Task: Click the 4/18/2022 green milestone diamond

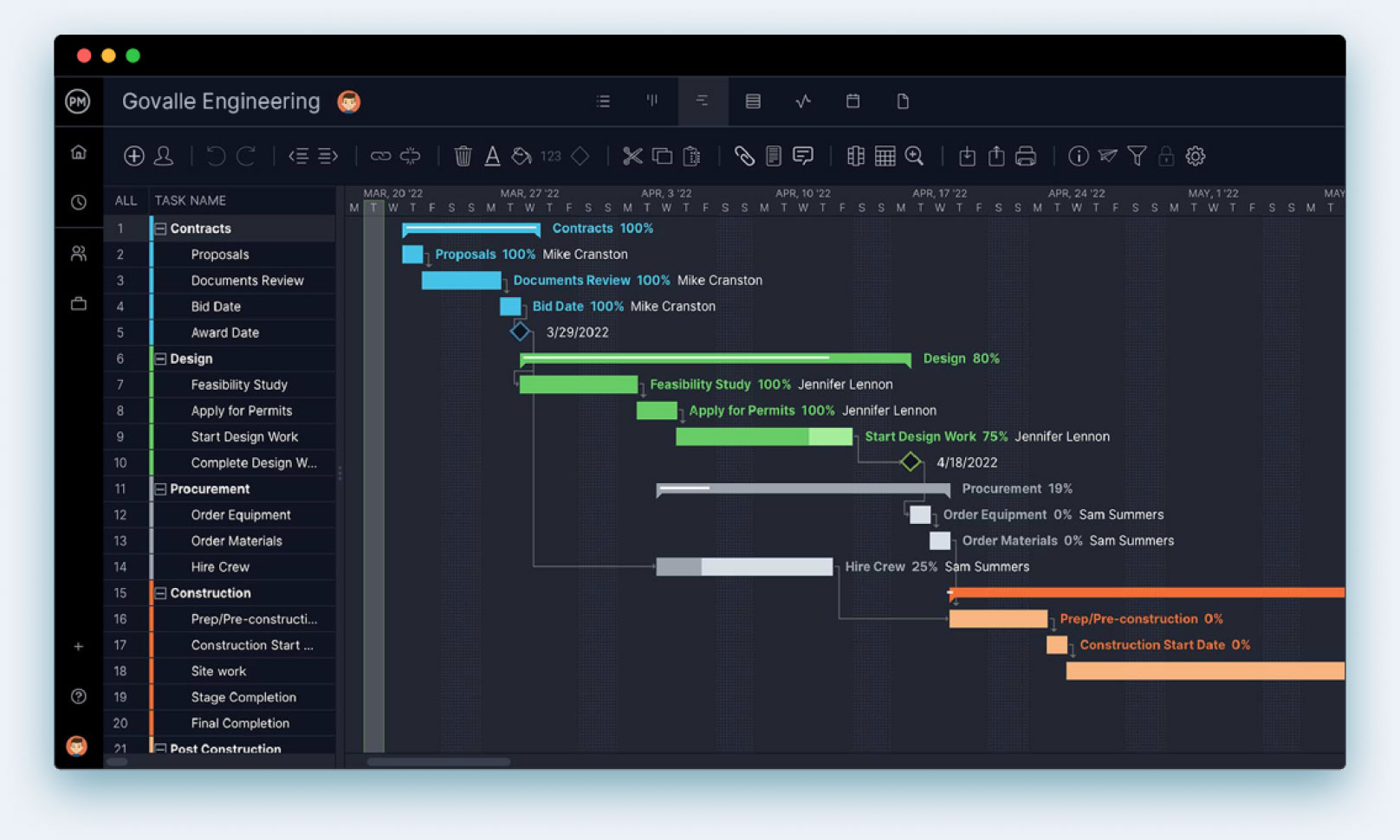Action: pyautogui.click(x=911, y=462)
